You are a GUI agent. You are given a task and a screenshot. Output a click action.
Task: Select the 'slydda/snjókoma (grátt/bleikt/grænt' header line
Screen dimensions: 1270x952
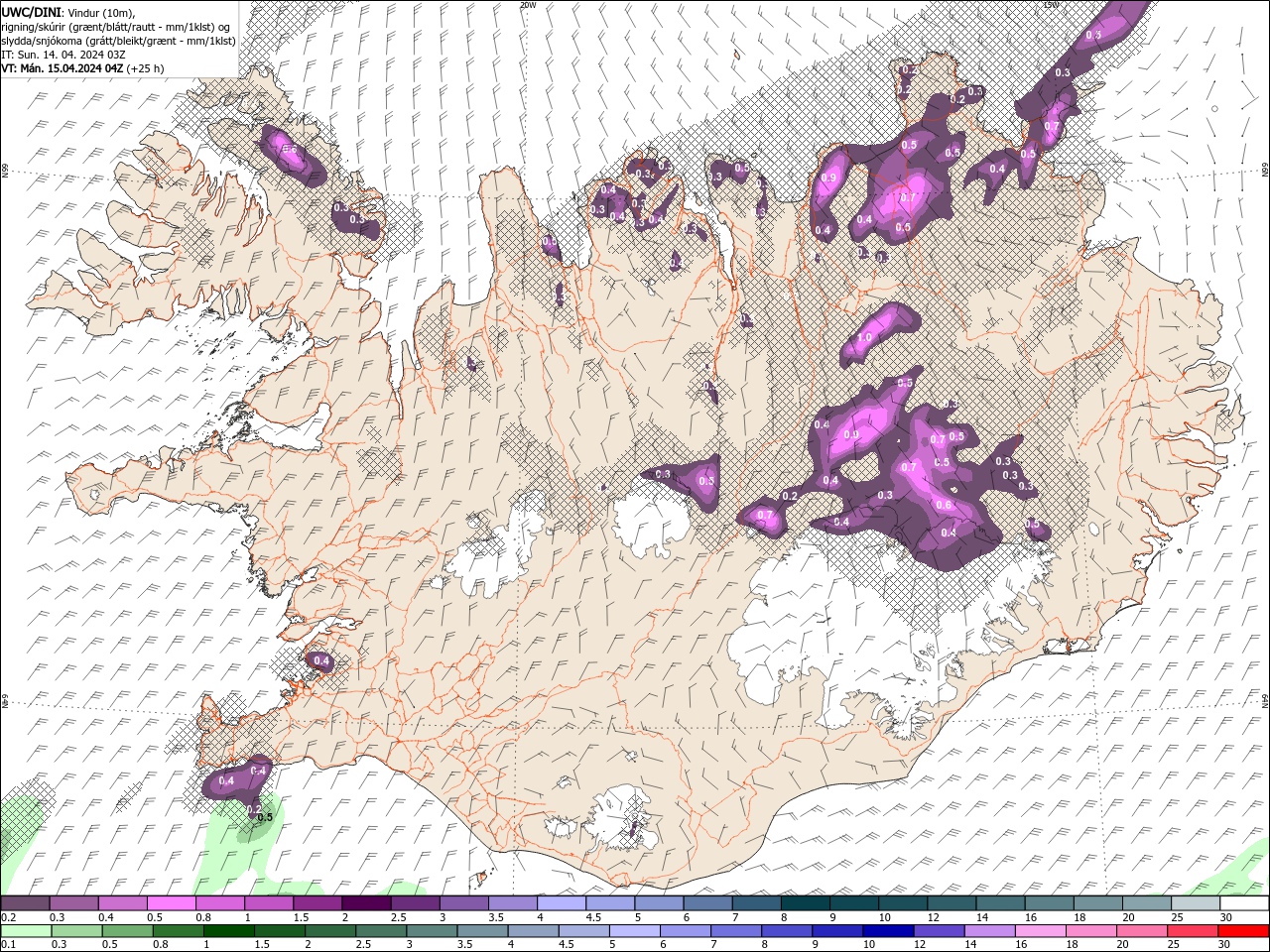click(x=118, y=41)
